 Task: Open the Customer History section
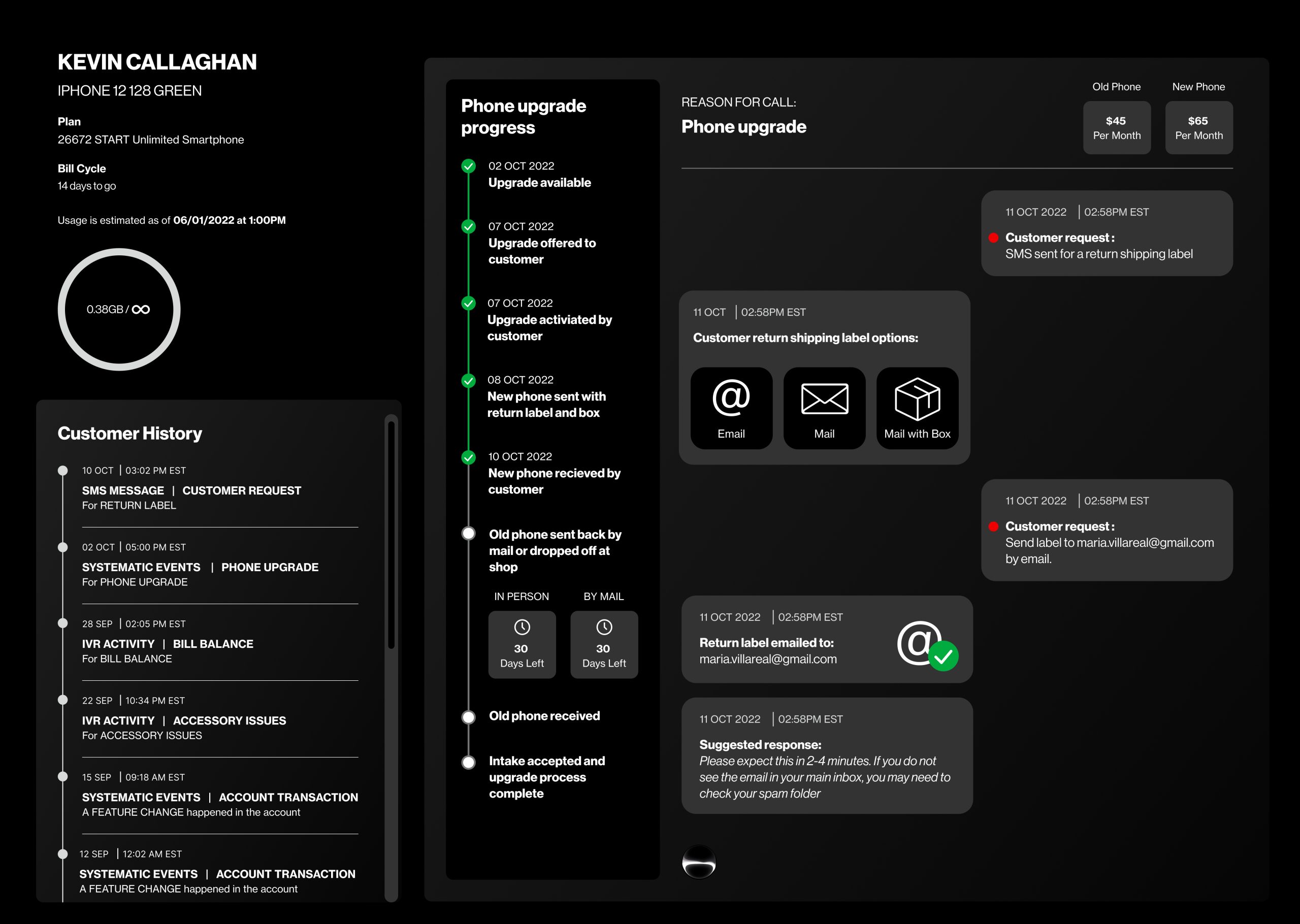[x=129, y=433]
